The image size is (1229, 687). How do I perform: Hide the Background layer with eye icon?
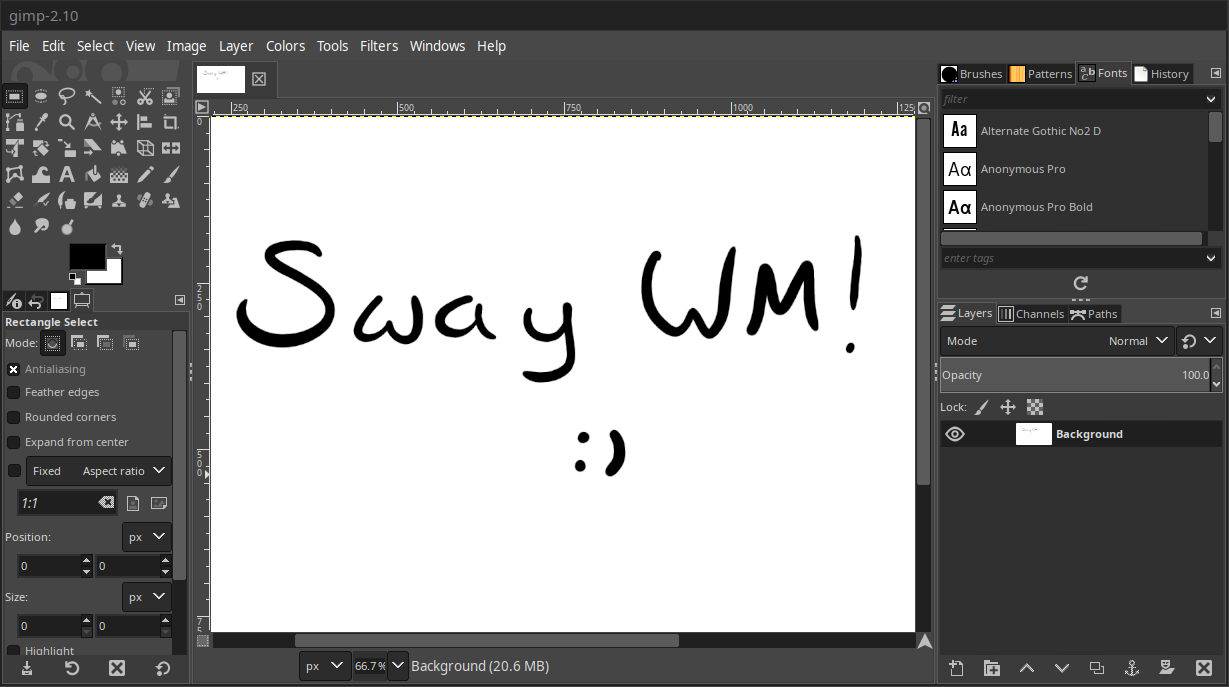955,434
